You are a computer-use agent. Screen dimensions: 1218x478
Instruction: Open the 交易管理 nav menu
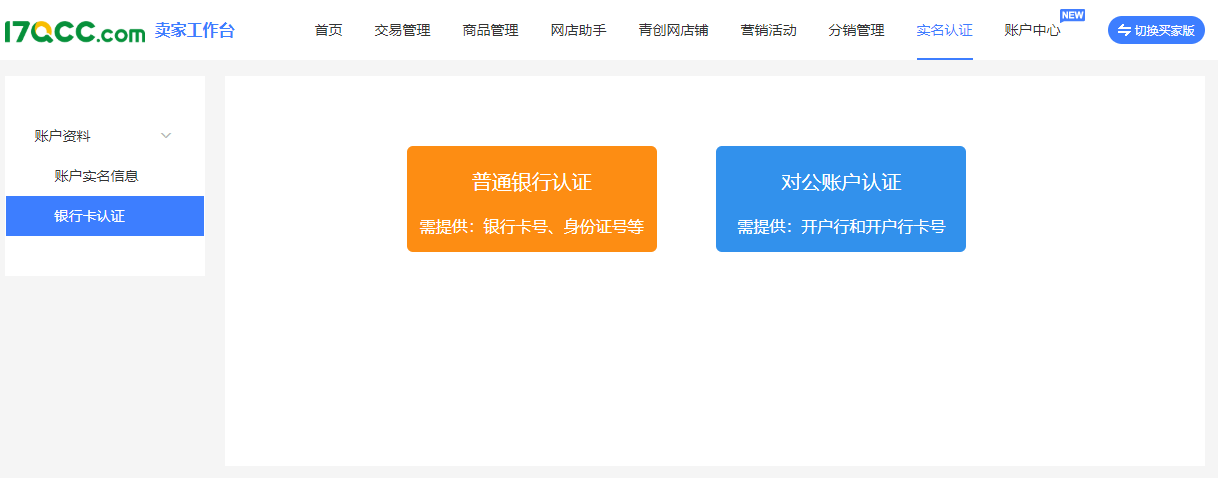[402, 30]
